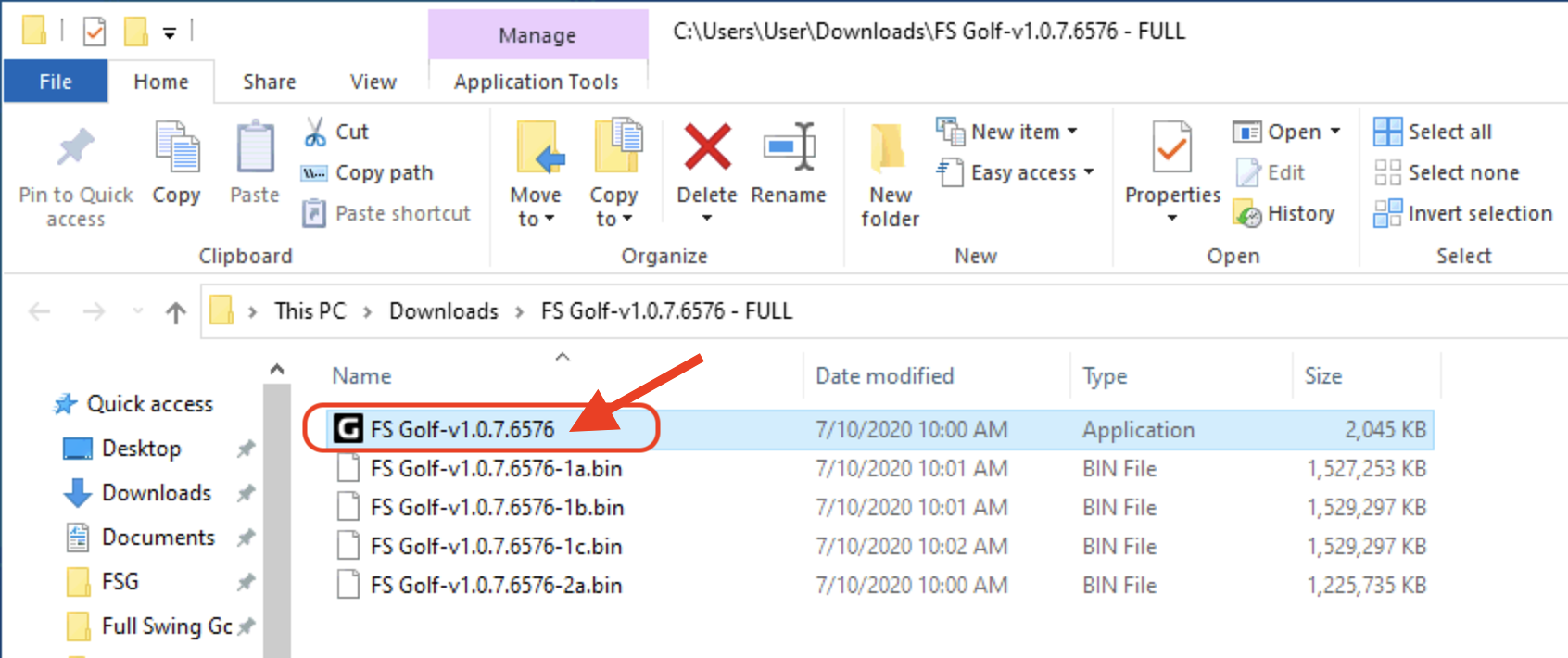Click the Easy access icon
1568x658 pixels.
point(951,172)
